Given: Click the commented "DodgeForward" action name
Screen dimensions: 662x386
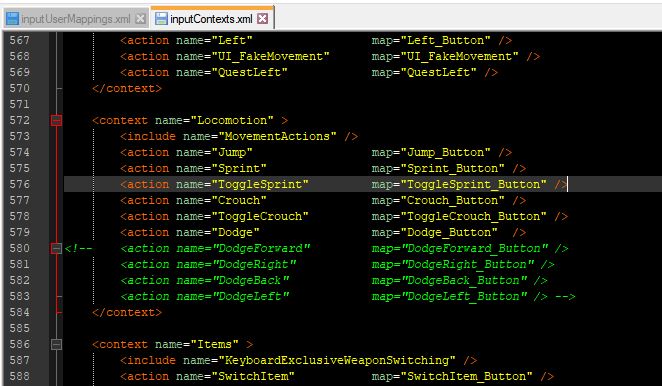Looking at the screenshot, I should pos(261,248).
